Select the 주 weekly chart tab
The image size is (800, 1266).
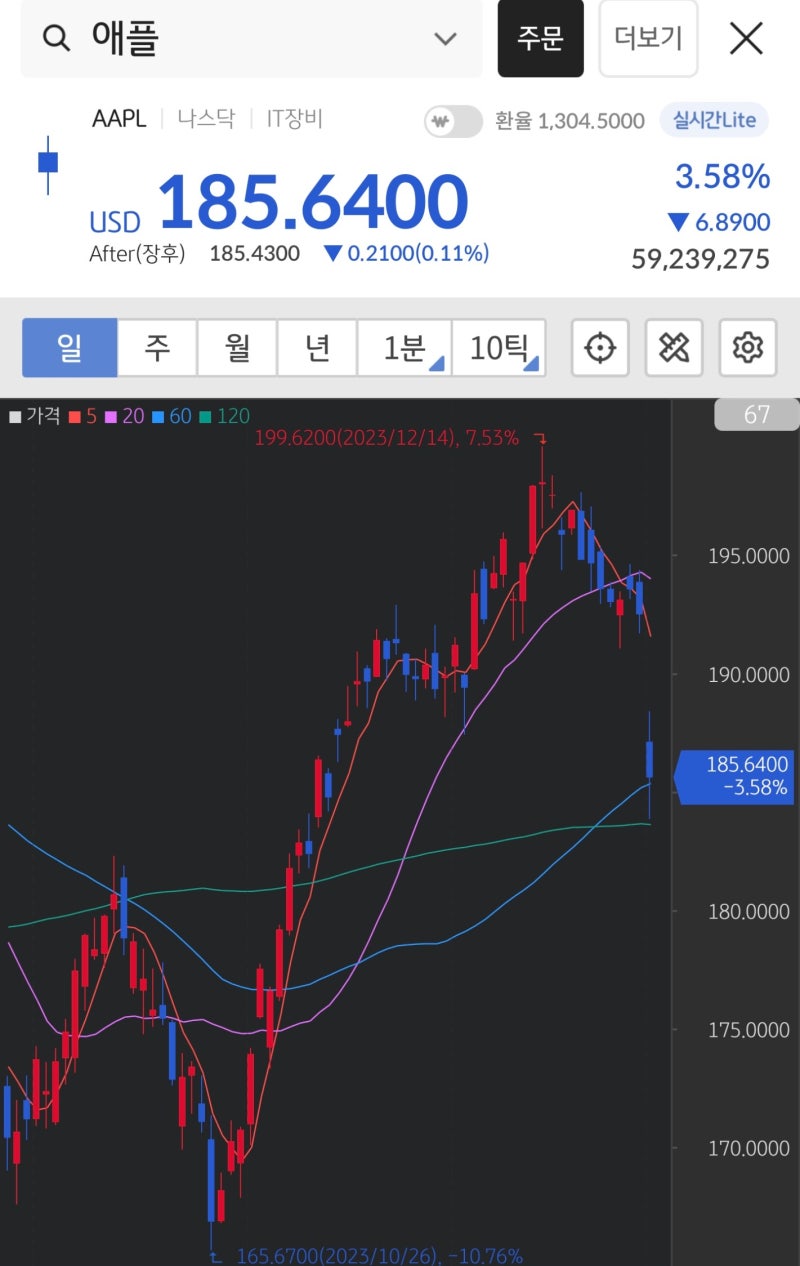tap(157, 348)
